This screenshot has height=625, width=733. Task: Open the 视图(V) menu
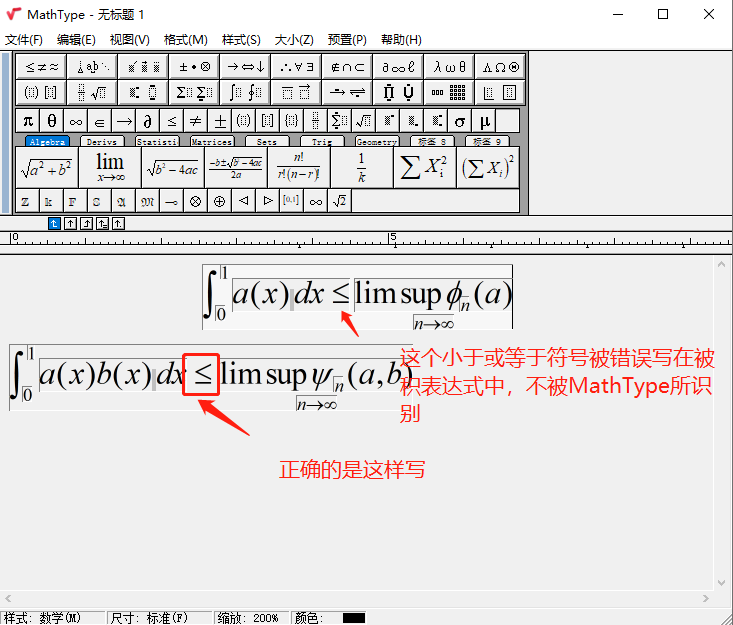129,40
